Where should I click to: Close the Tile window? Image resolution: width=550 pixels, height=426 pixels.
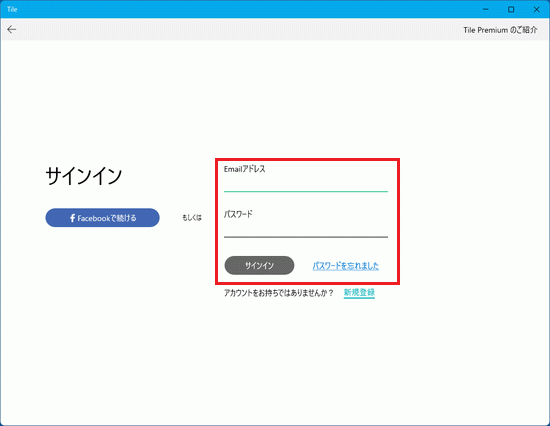pyautogui.click(x=536, y=9)
